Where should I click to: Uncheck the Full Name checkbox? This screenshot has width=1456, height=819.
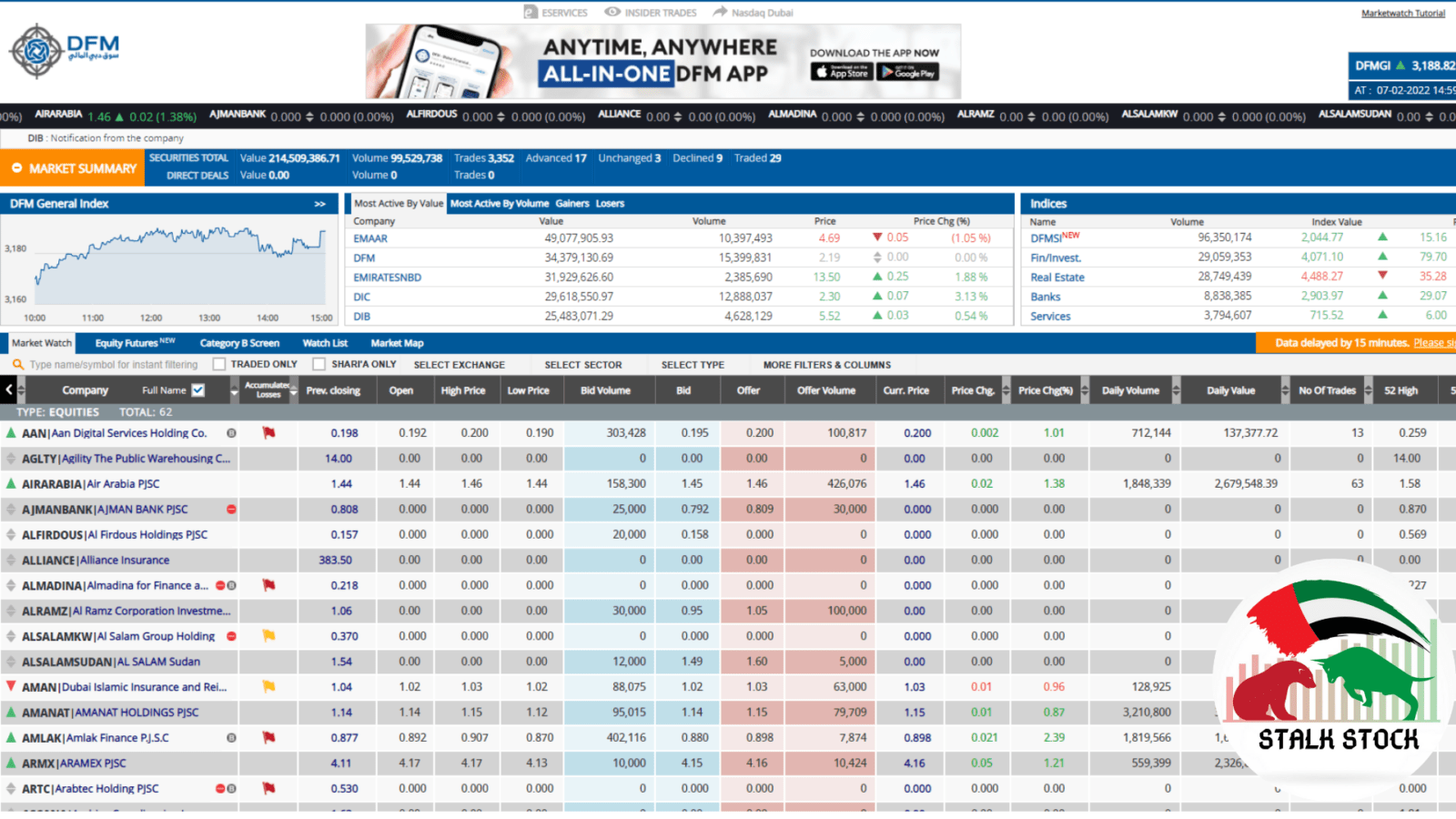click(x=198, y=390)
